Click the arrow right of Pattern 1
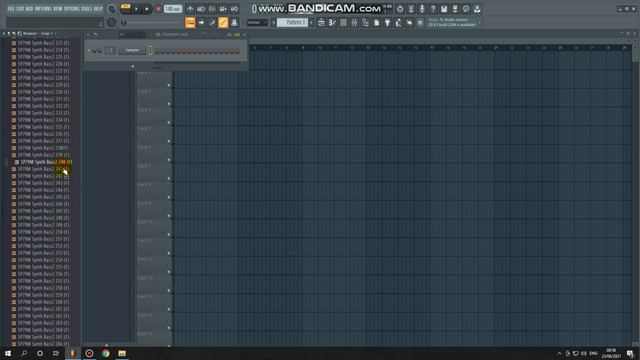640x360 pixels. pos(311,22)
